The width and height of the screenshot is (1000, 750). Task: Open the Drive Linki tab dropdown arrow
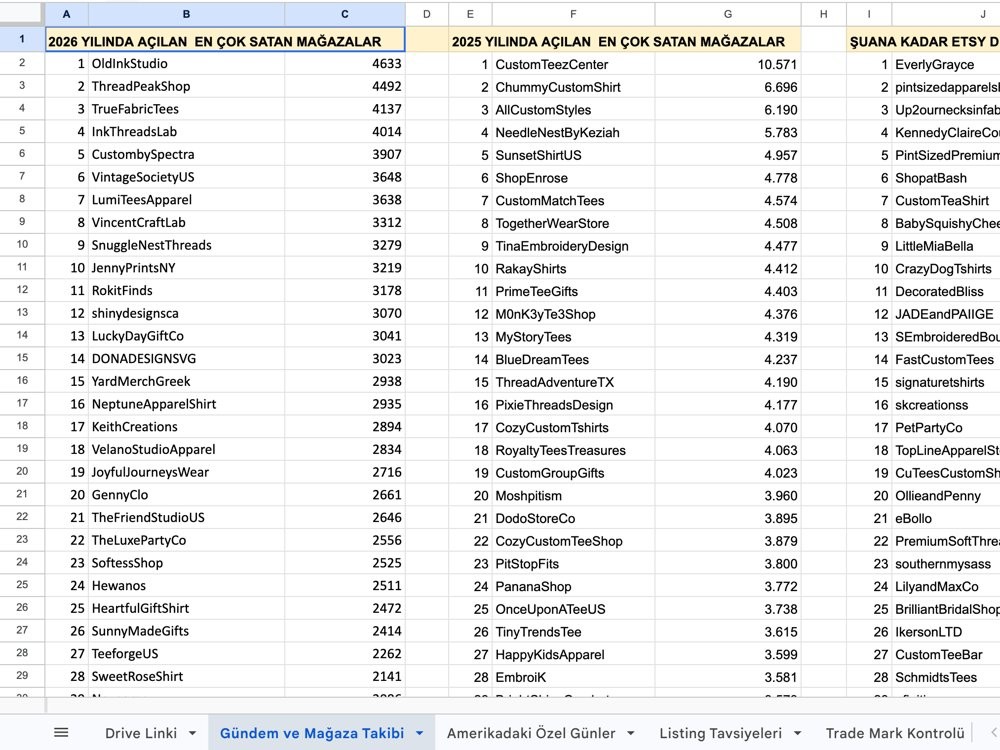coord(193,733)
